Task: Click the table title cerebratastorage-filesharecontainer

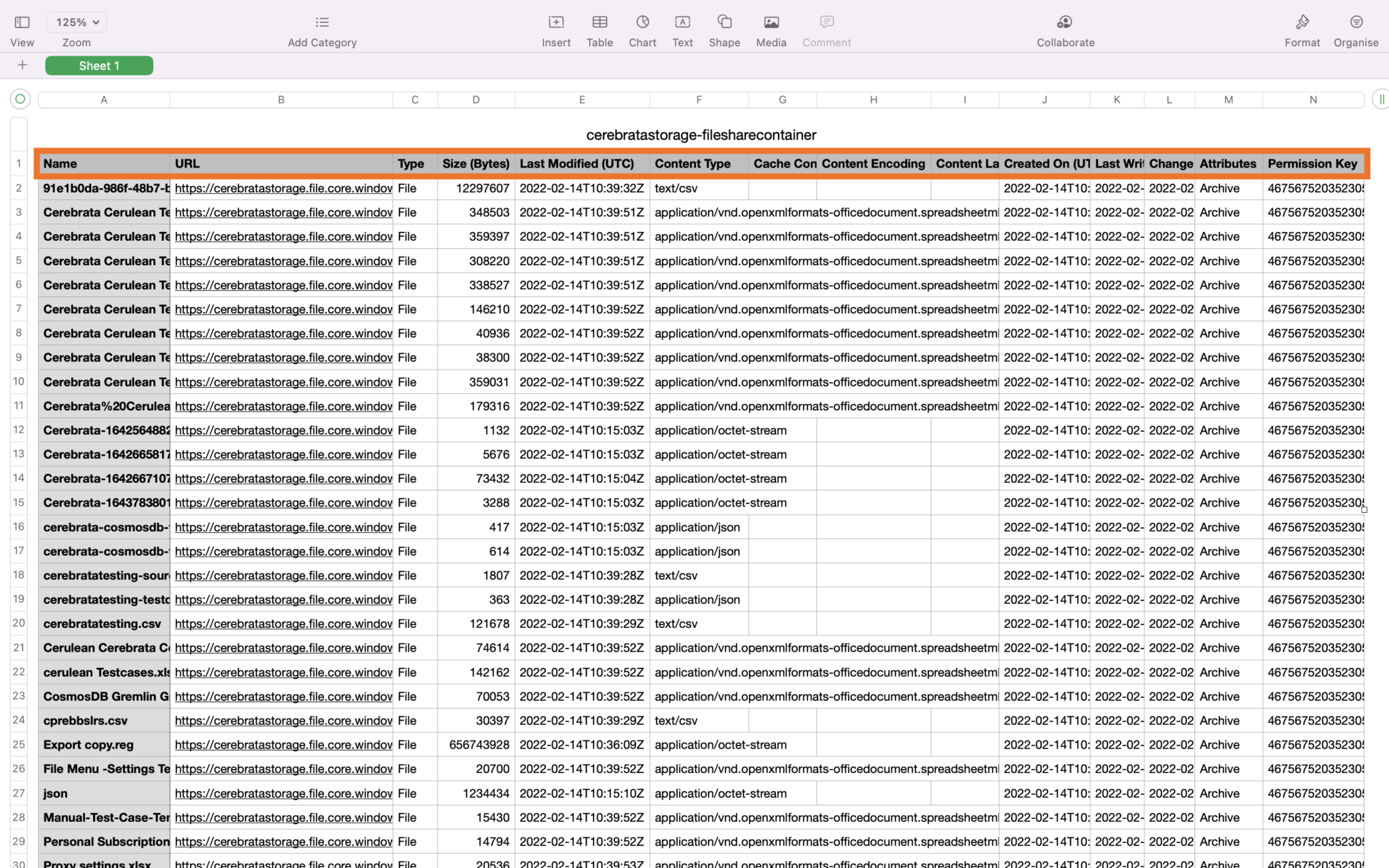Action: 701,135
